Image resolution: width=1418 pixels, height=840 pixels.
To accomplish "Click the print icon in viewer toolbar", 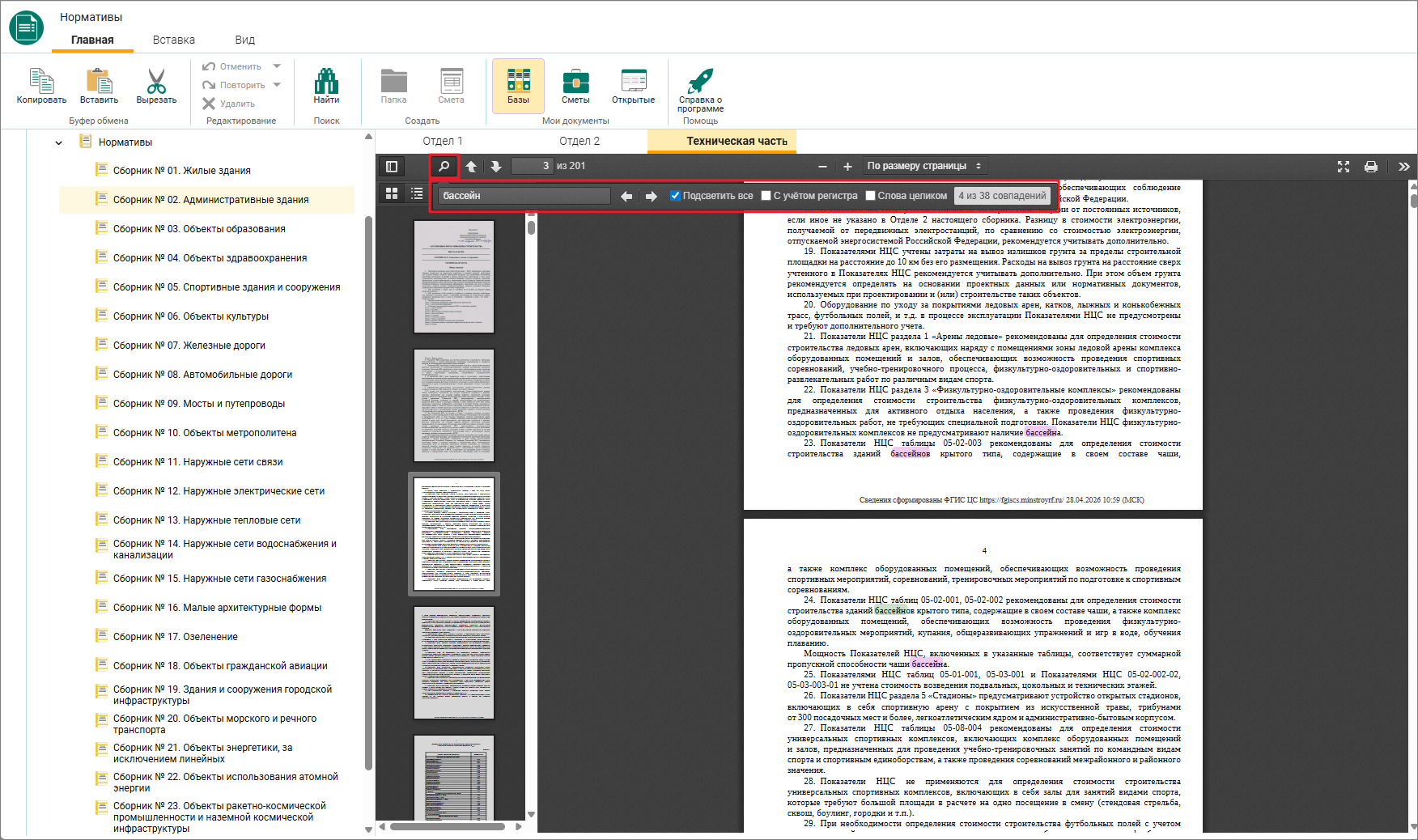I will click(x=1370, y=166).
